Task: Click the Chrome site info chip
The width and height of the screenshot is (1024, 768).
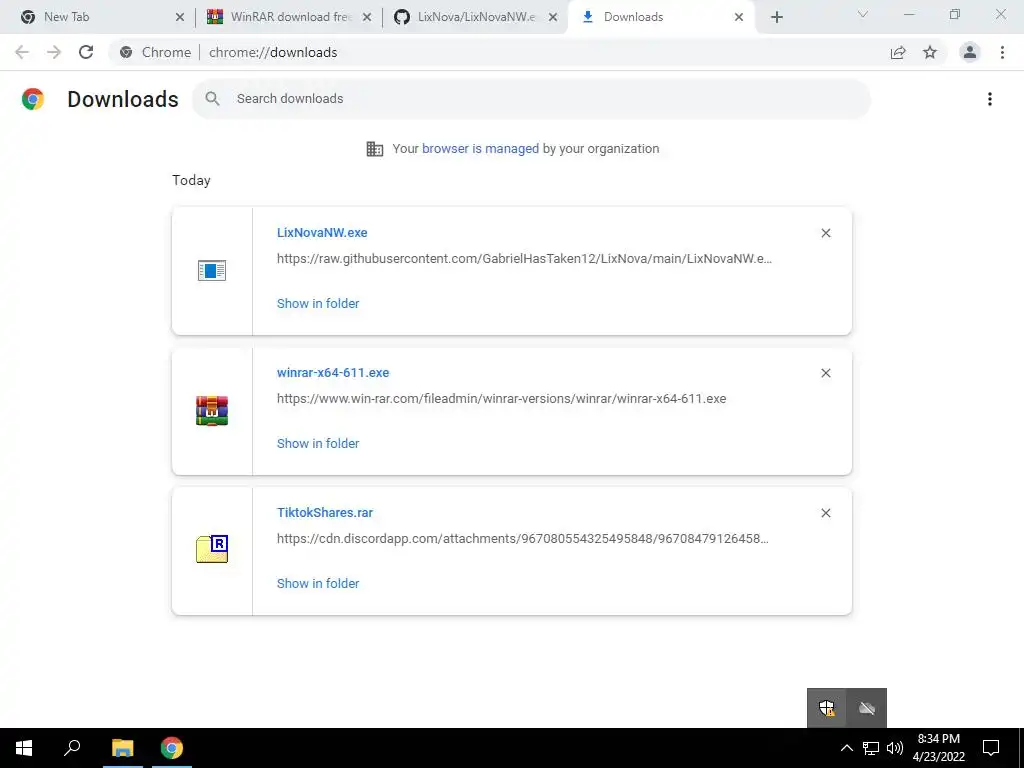Action: (x=155, y=52)
